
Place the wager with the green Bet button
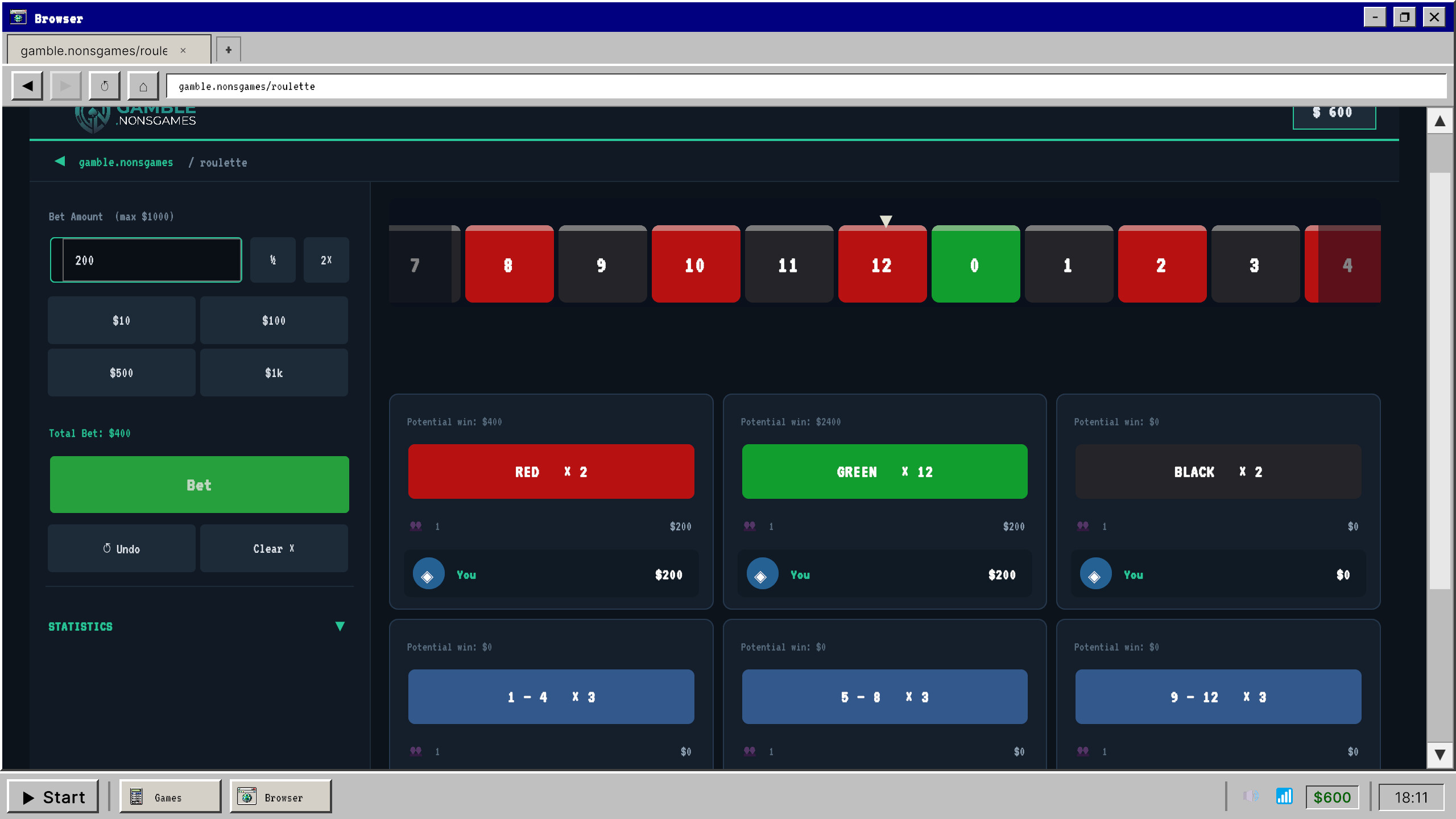coord(200,485)
